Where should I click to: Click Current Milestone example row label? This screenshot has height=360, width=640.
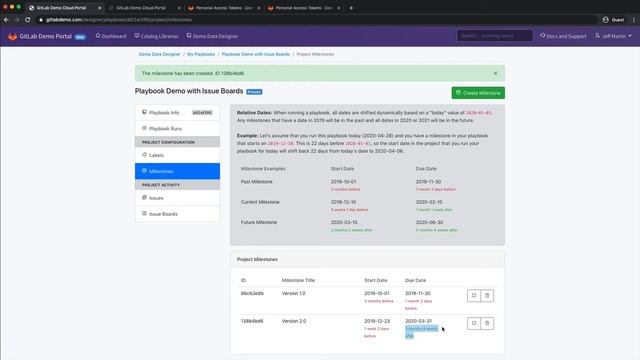(x=260, y=202)
